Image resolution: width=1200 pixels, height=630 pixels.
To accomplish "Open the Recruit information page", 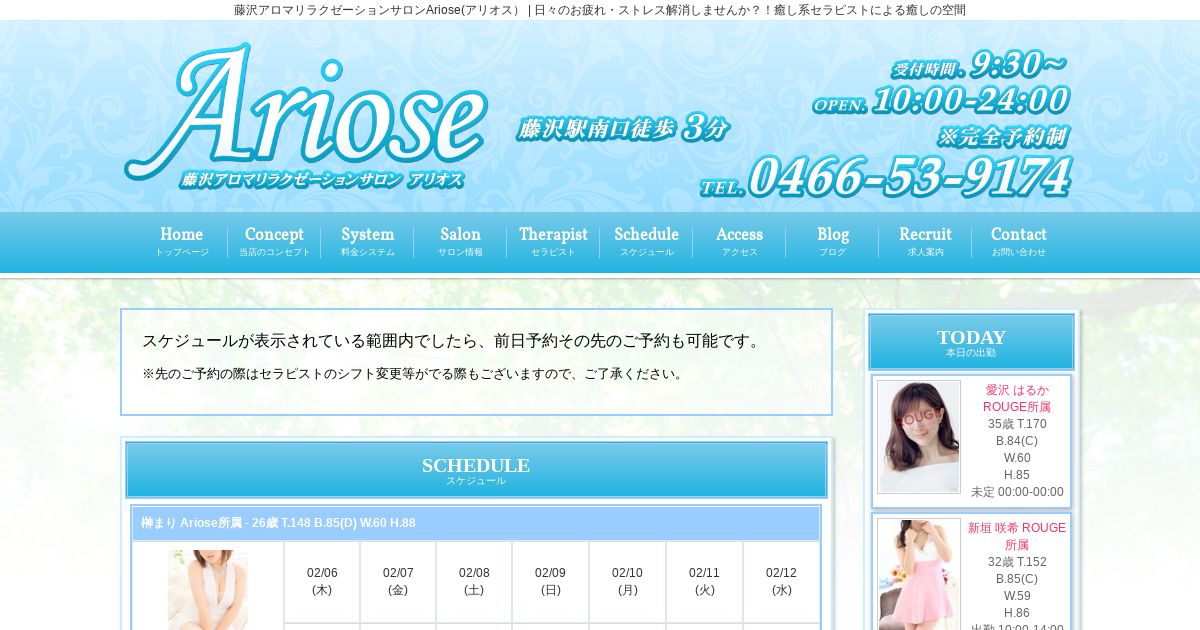I will pyautogui.click(x=925, y=242).
